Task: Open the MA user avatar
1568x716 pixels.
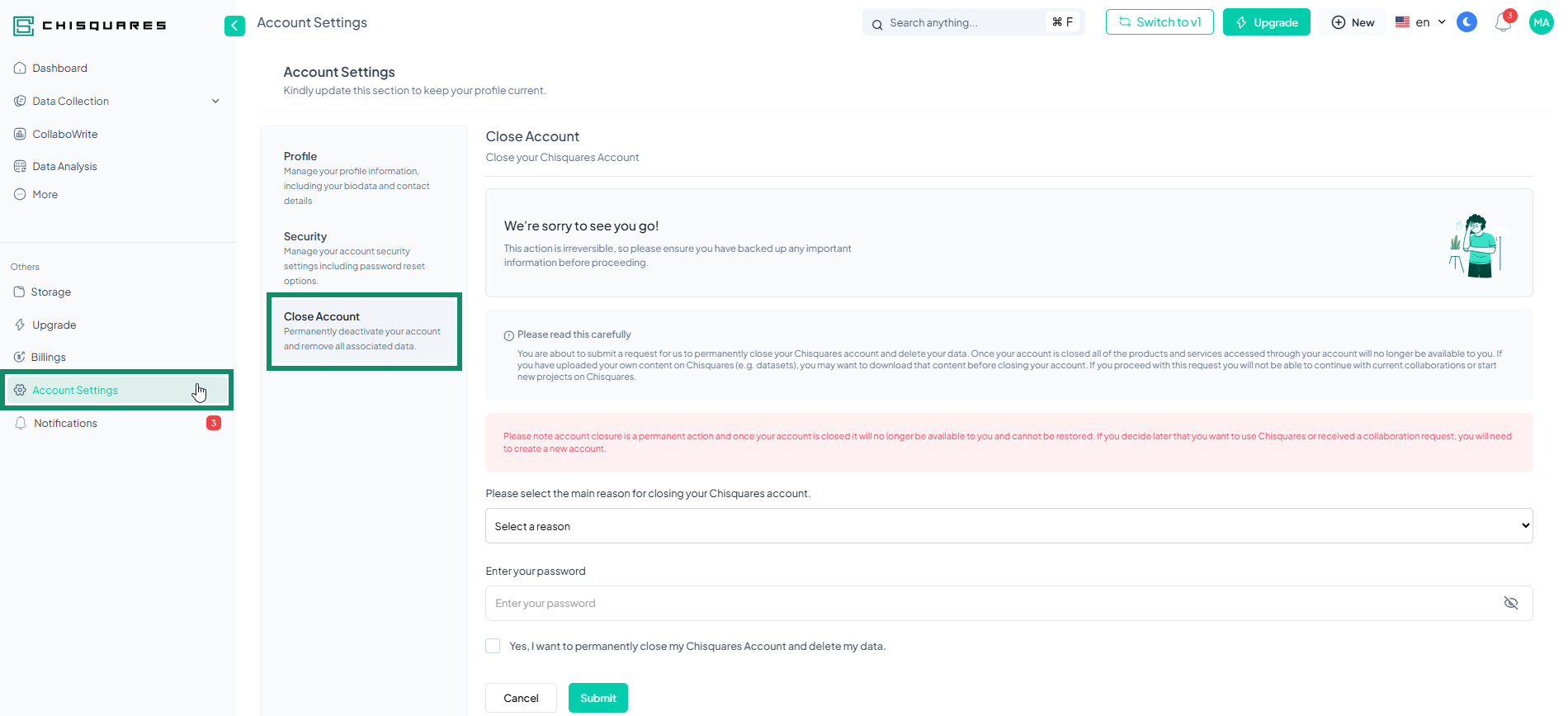Action: click(1541, 22)
